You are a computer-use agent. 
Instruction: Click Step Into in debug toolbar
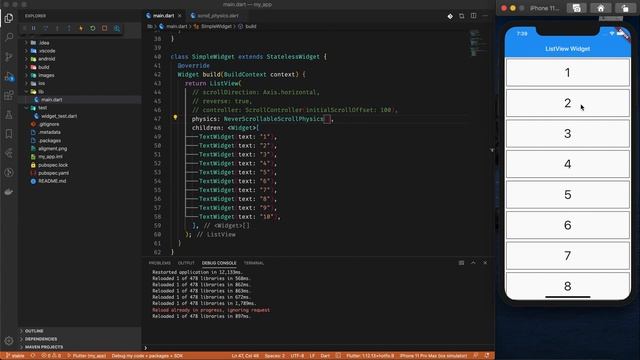tap(58, 28)
